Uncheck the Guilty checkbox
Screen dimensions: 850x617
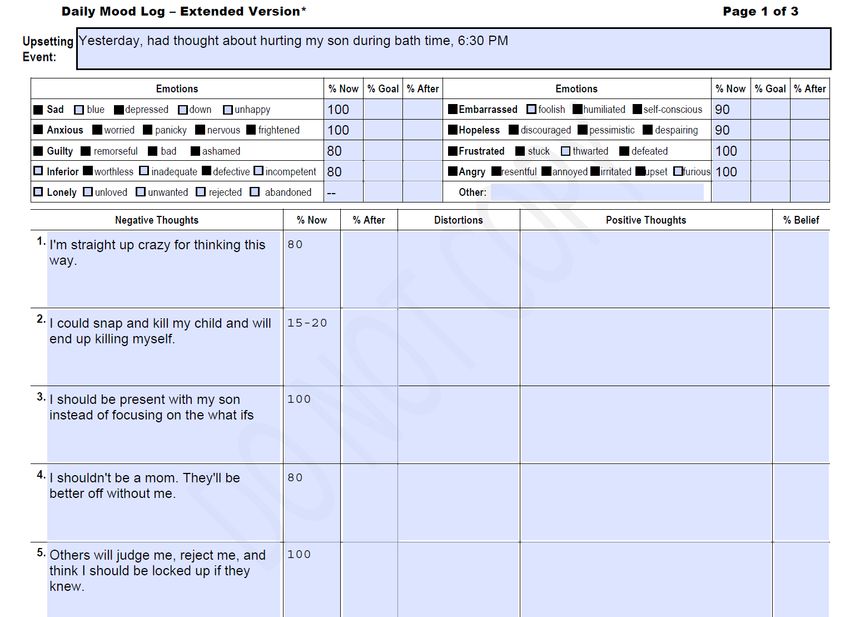point(38,151)
